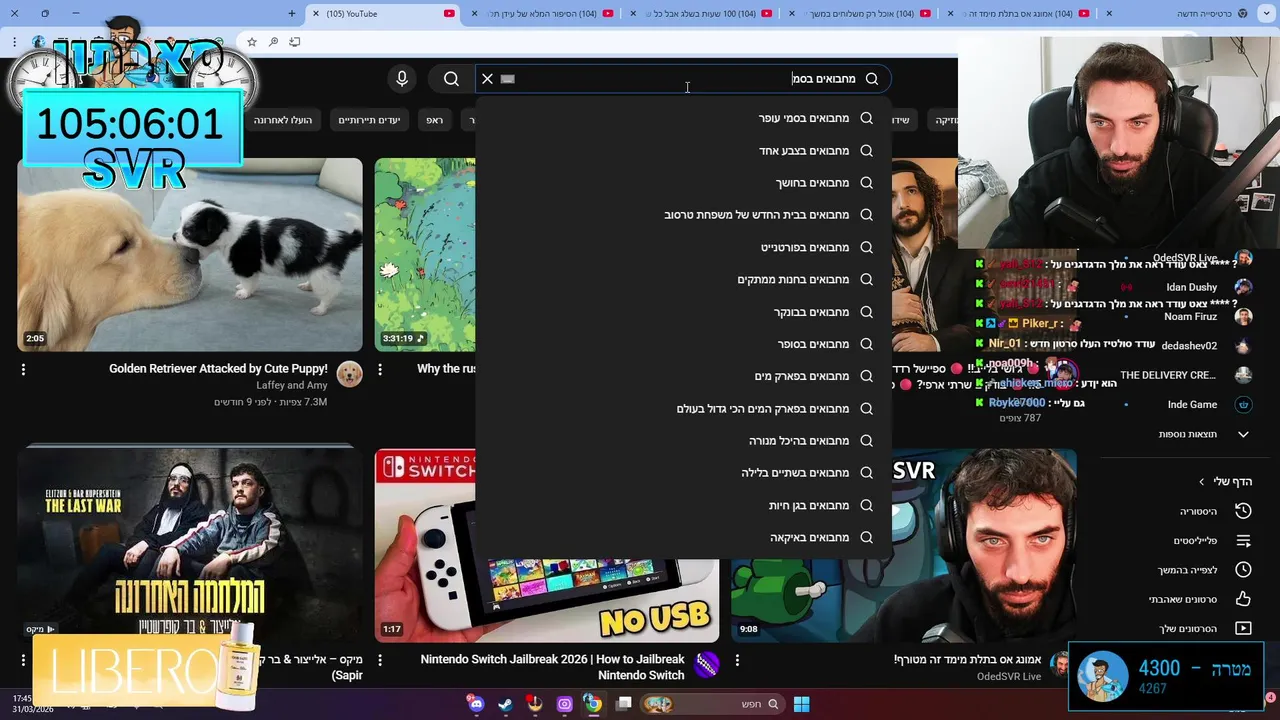Screen dimensions: 1280x720
Task: Bookmark this page with the star icon
Action: 252,42
